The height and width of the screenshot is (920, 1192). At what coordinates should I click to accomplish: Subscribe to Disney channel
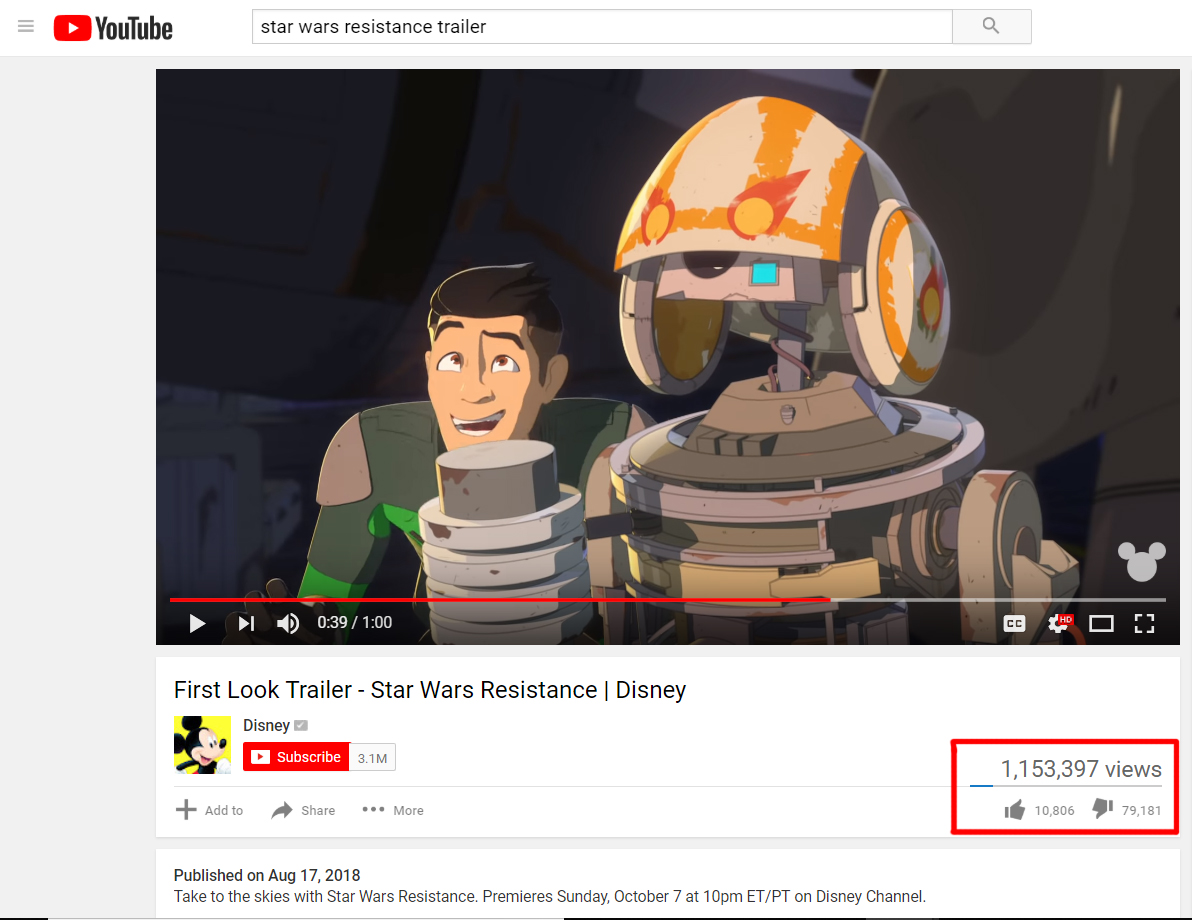[x=296, y=757]
